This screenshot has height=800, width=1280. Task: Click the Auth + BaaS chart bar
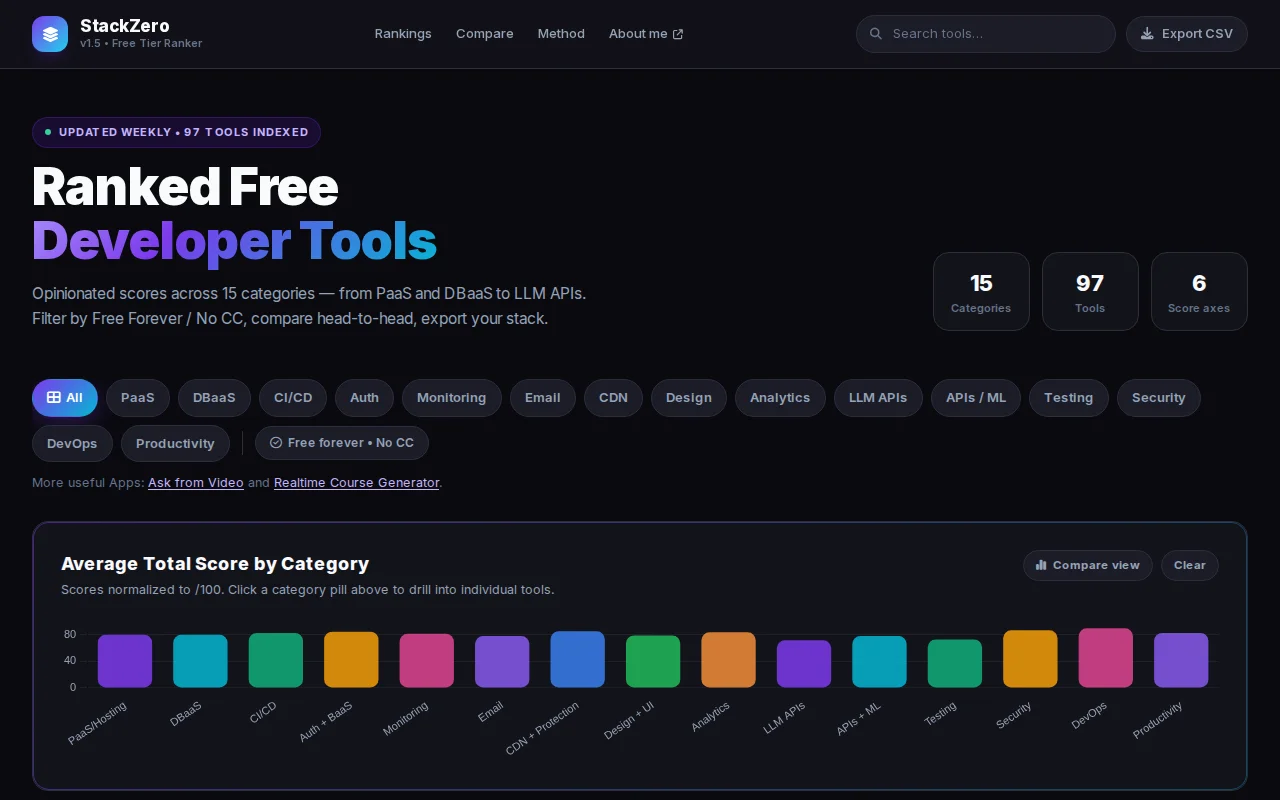pos(351,660)
